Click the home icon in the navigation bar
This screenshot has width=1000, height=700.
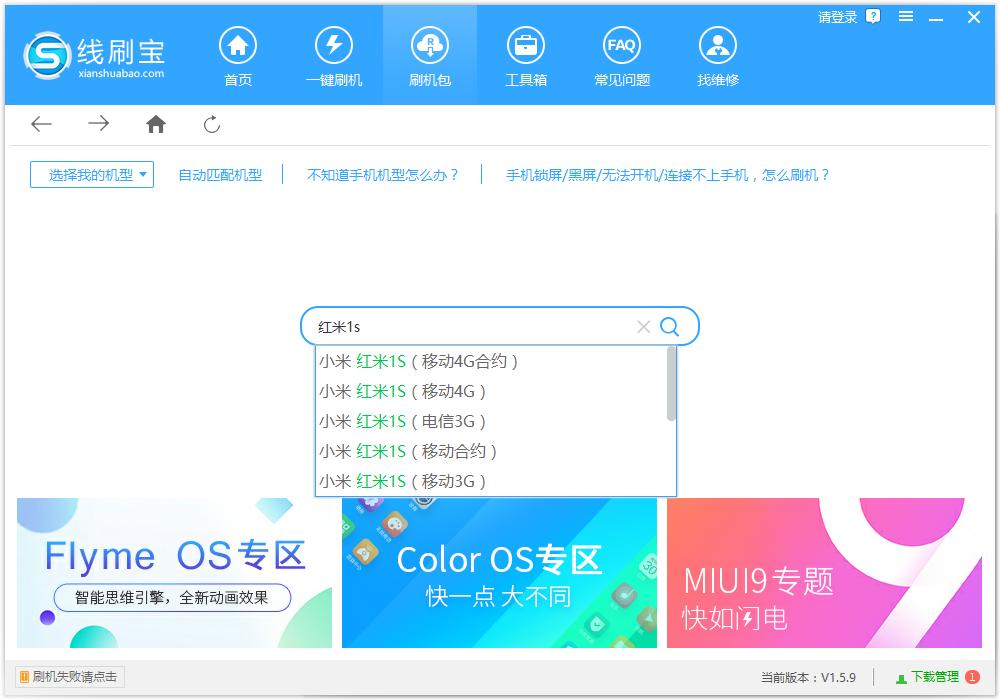pos(155,124)
